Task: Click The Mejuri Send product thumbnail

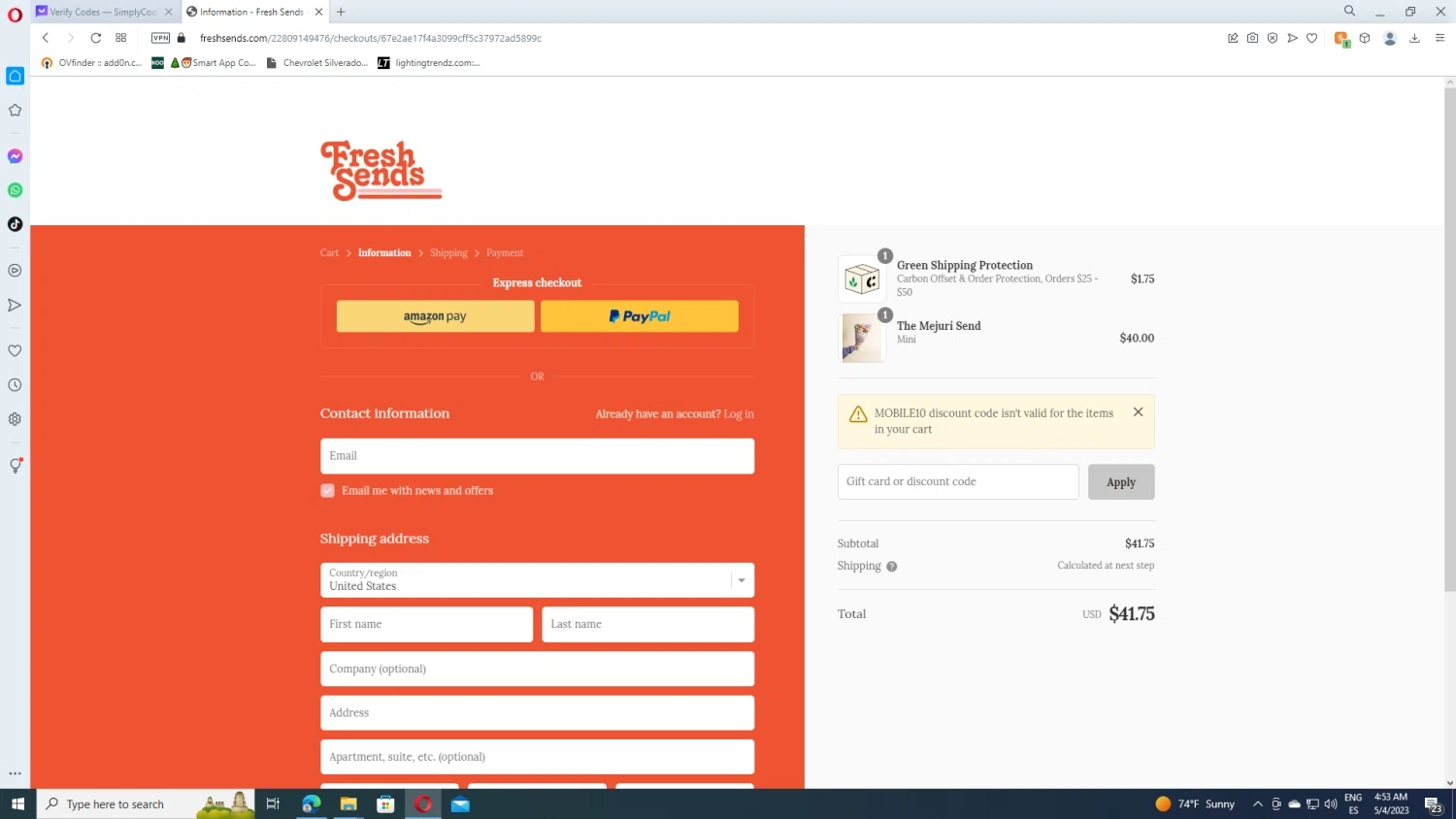Action: pos(861,338)
